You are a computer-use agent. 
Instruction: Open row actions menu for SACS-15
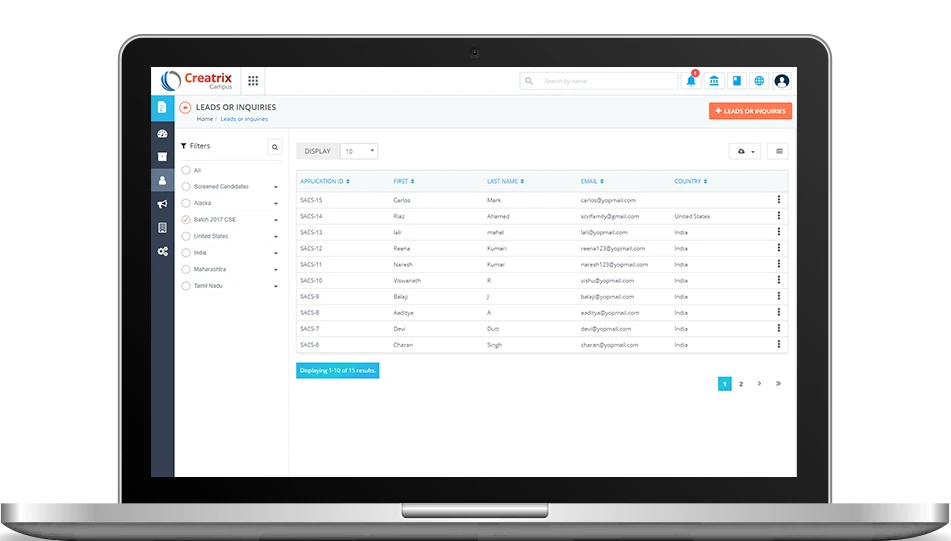click(x=779, y=200)
